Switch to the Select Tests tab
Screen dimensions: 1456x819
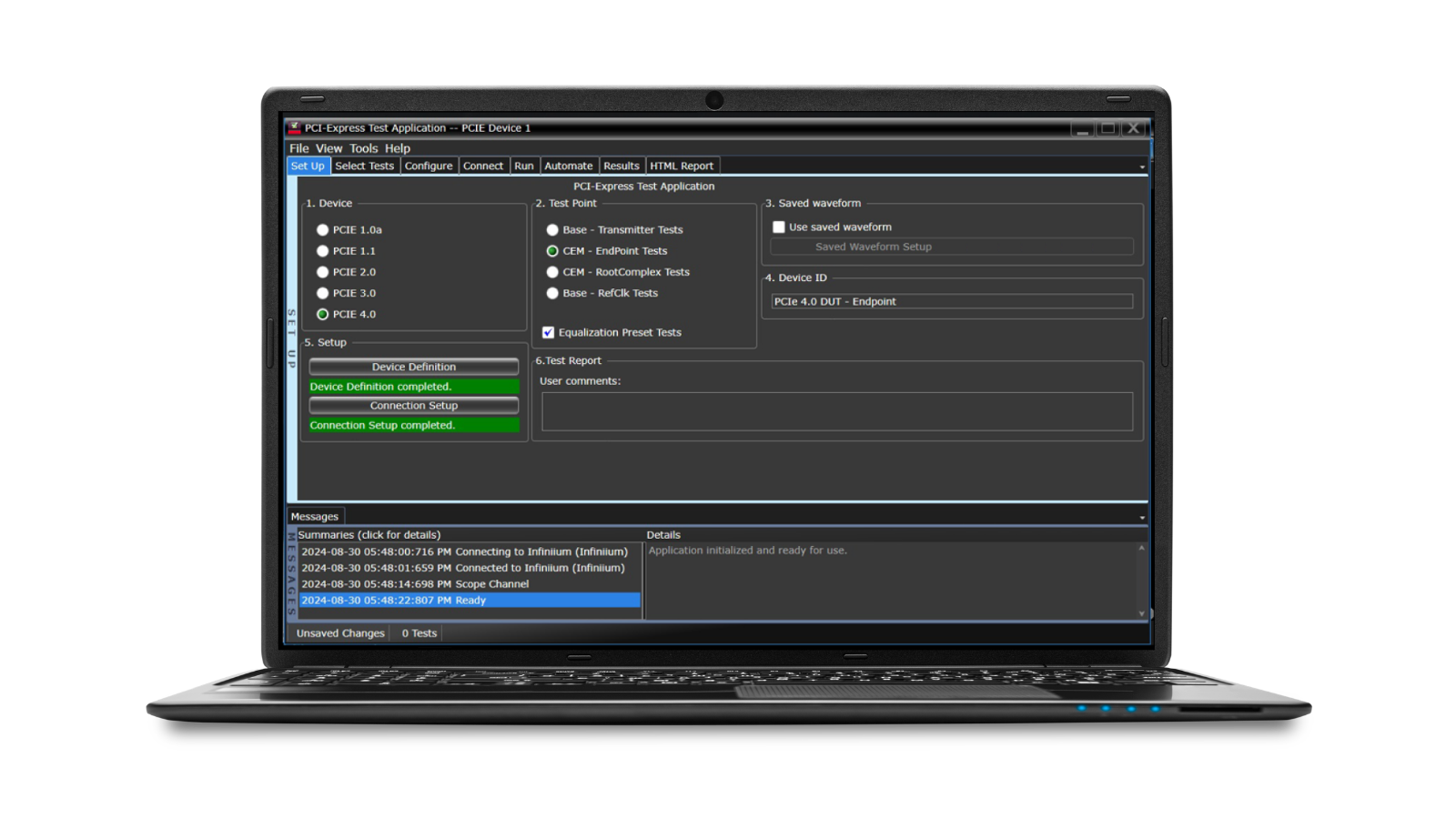coord(364,166)
